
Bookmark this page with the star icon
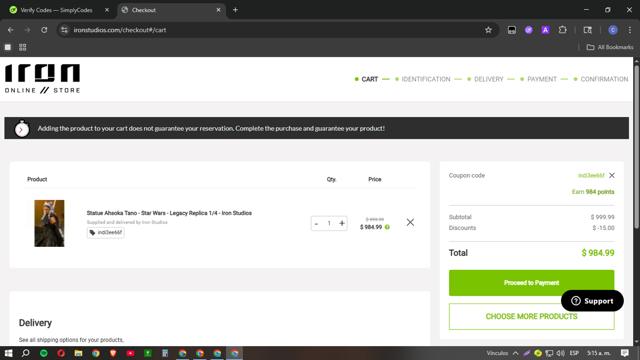coord(488,30)
